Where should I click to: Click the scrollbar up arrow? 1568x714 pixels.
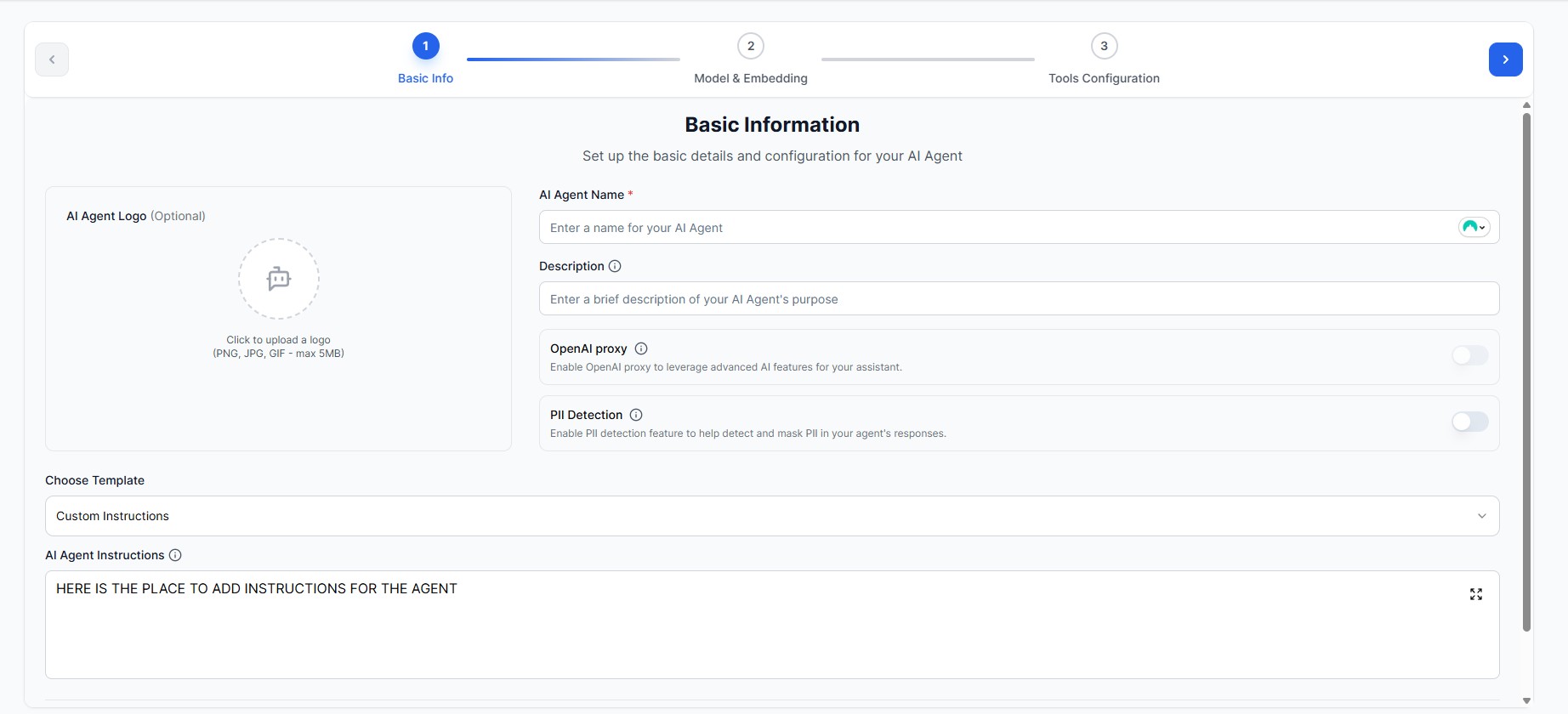pos(1526,105)
